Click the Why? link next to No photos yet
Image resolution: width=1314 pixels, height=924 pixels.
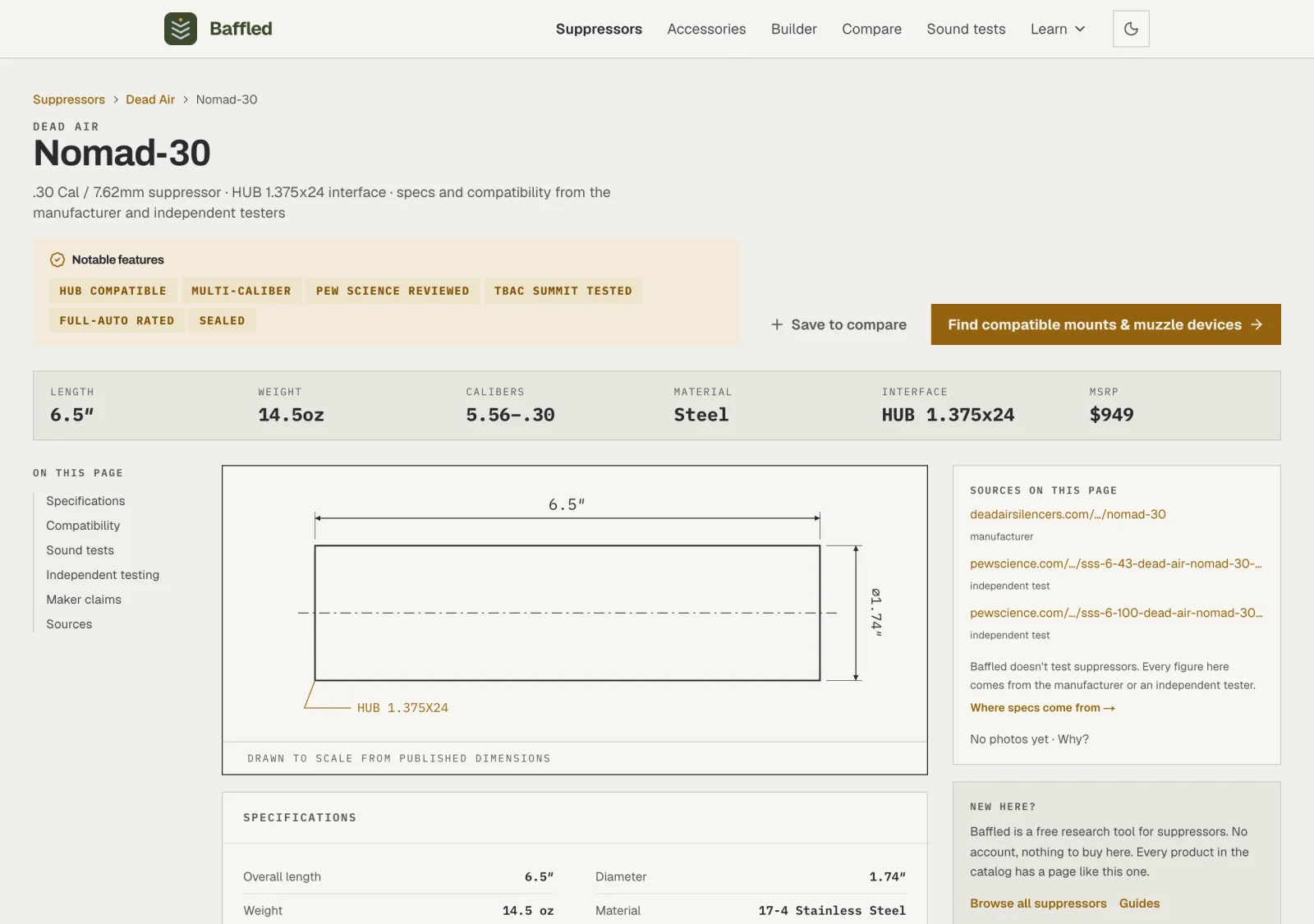pos(1073,739)
